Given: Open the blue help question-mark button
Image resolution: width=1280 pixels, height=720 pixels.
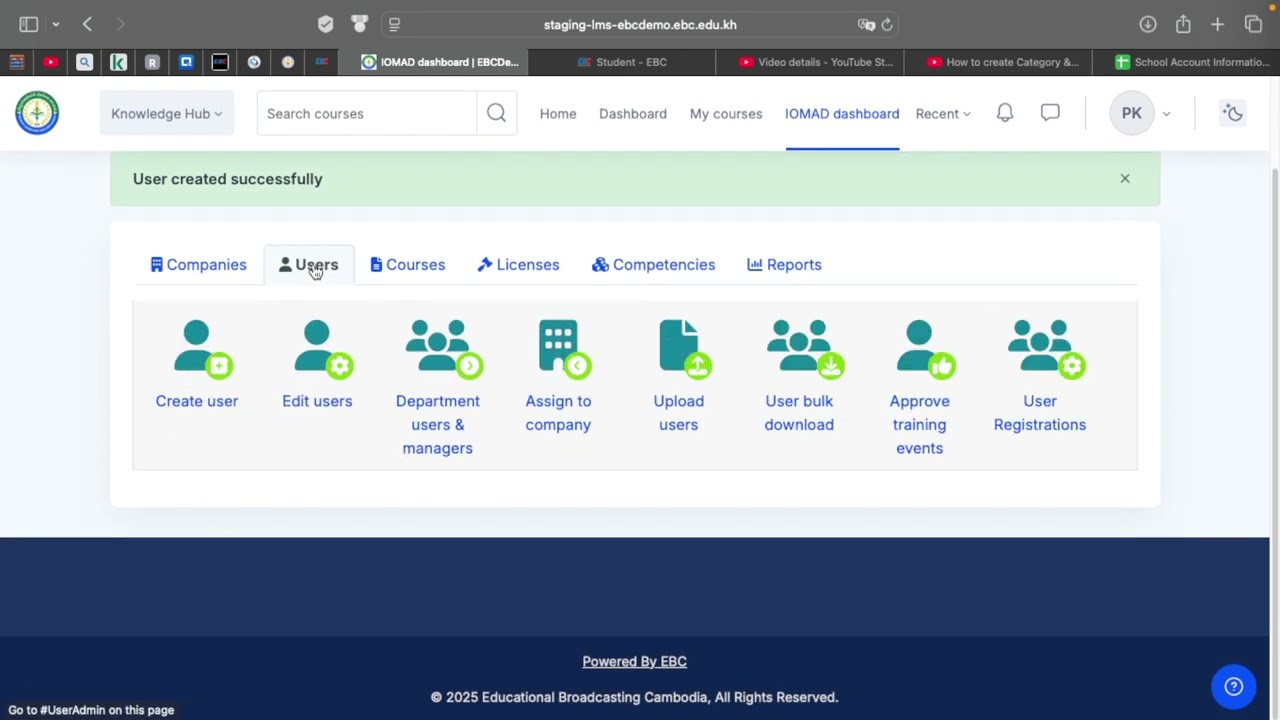Looking at the screenshot, I should click(x=1234, y=686).
